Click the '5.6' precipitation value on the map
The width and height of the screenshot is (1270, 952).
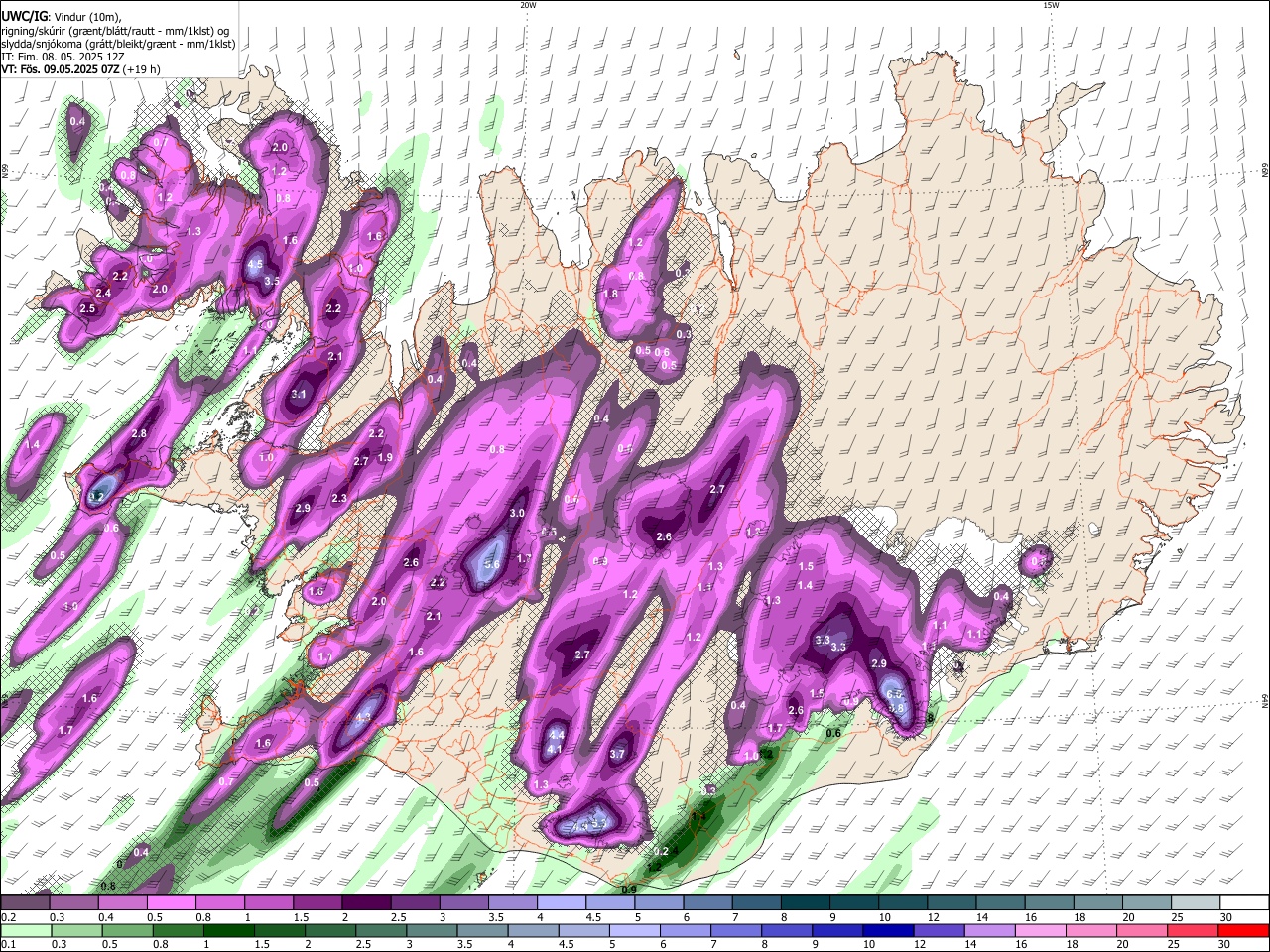[491, 564]
